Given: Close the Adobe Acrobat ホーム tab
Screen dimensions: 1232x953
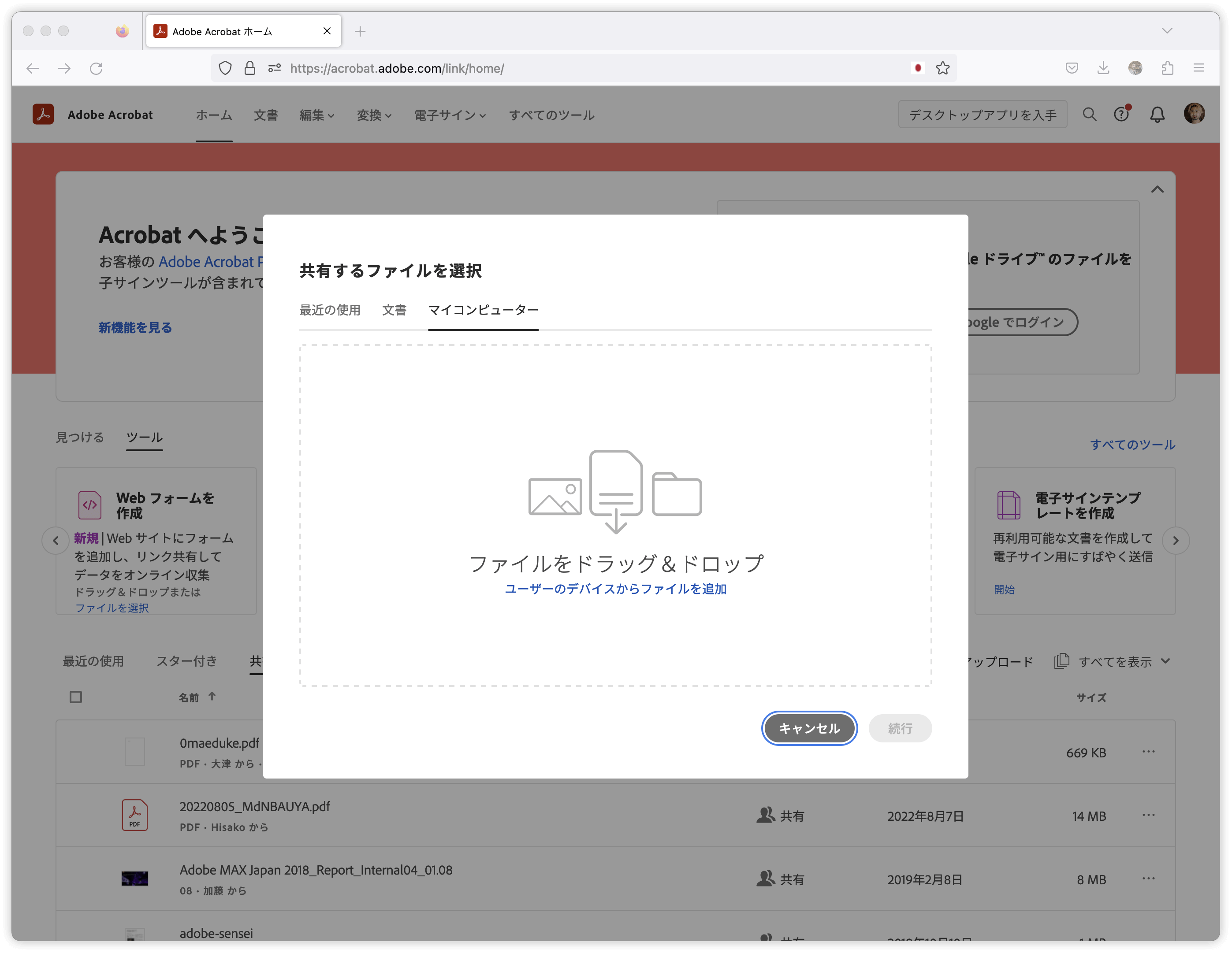Looking at the screenshot, I should point(327,31).
